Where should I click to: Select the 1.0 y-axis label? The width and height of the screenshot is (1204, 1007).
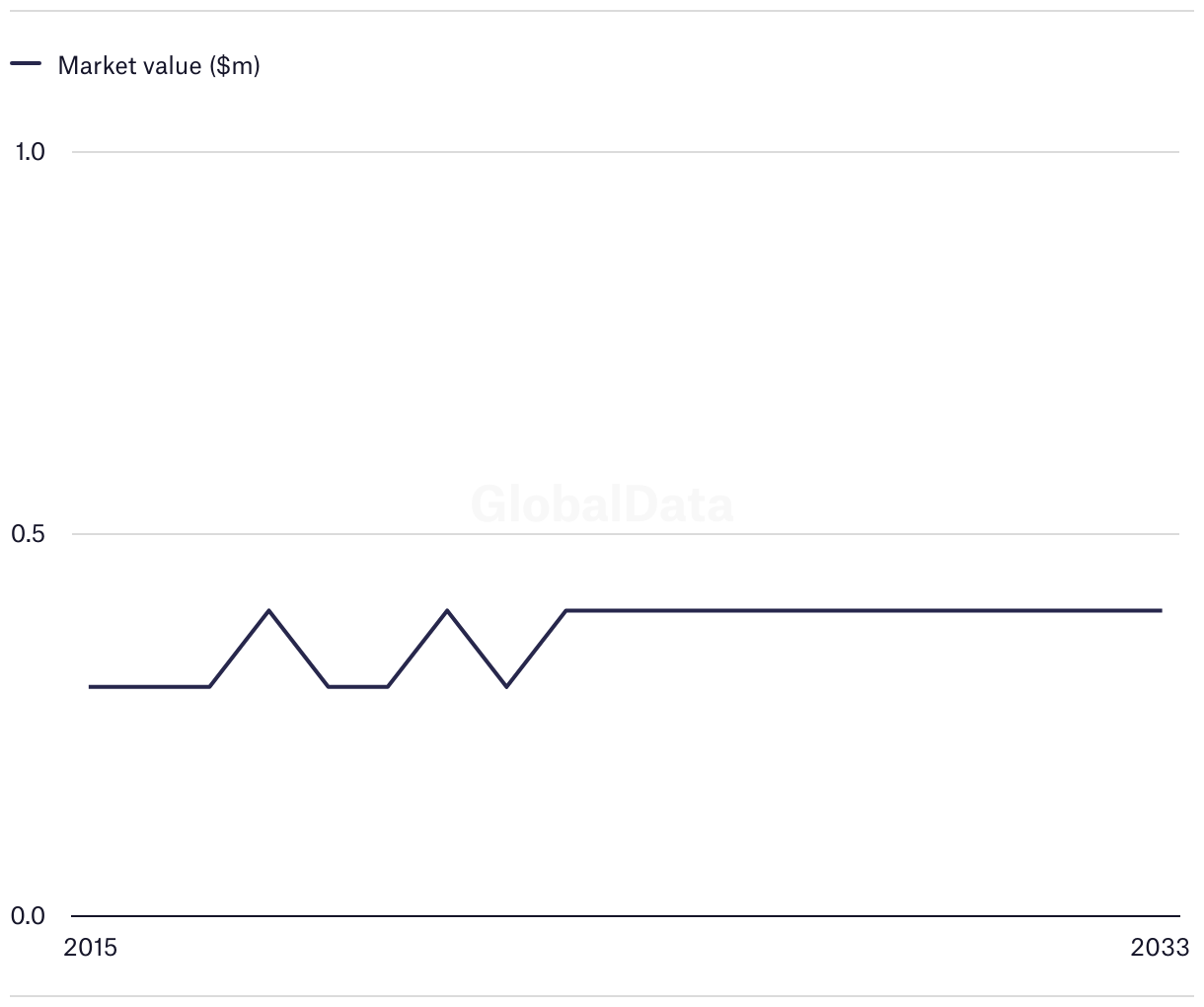pos(30,151)
